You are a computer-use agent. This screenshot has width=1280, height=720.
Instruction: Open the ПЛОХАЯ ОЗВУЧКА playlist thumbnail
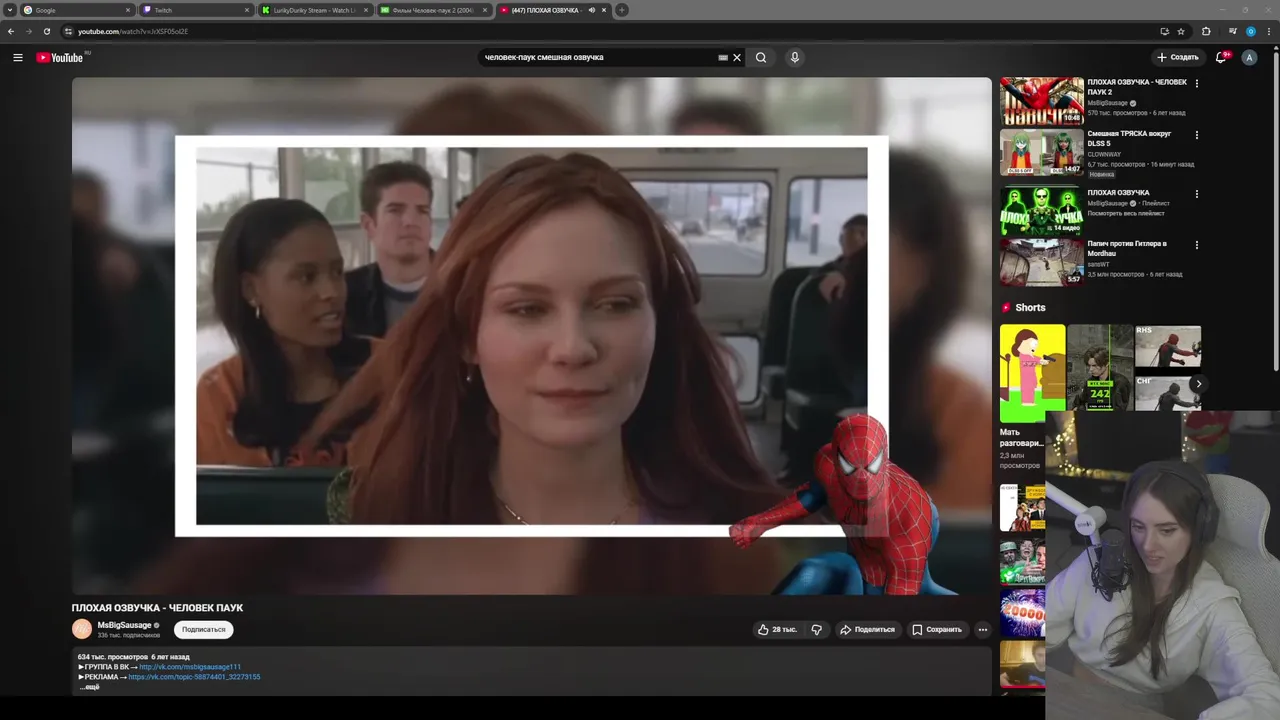[x=1042, y=211]
